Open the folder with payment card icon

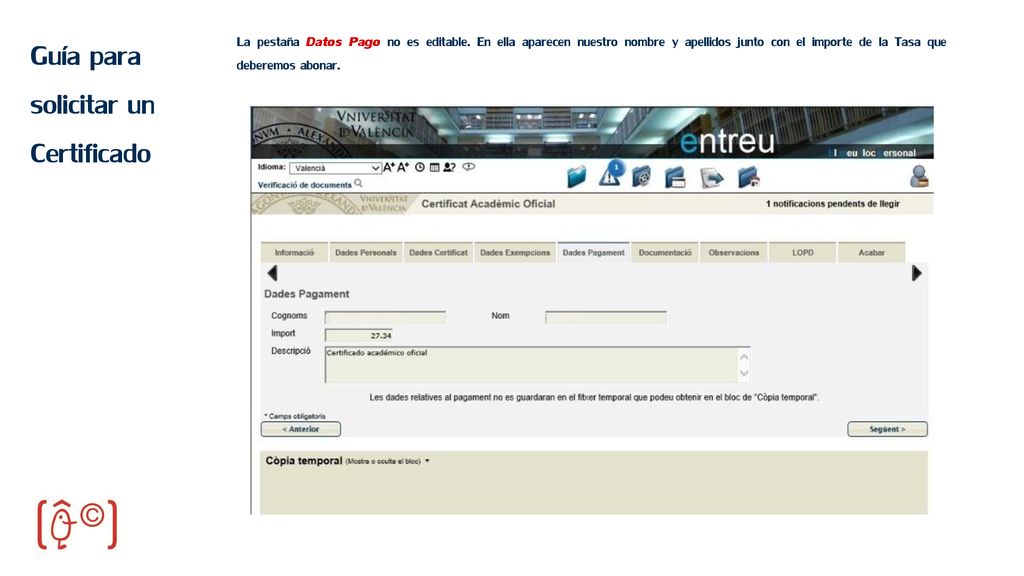(x=675, y=177)
